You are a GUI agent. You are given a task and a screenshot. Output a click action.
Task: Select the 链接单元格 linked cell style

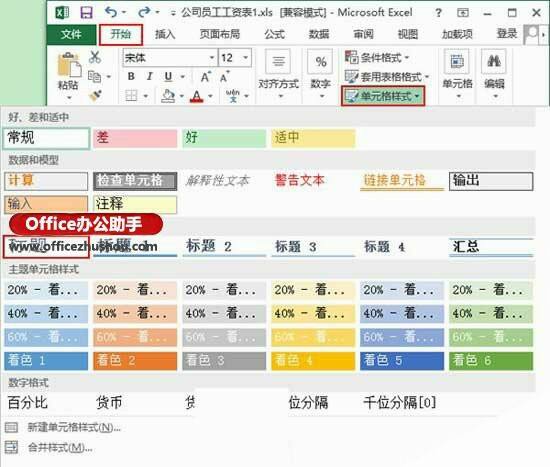[x=402, y=181]
